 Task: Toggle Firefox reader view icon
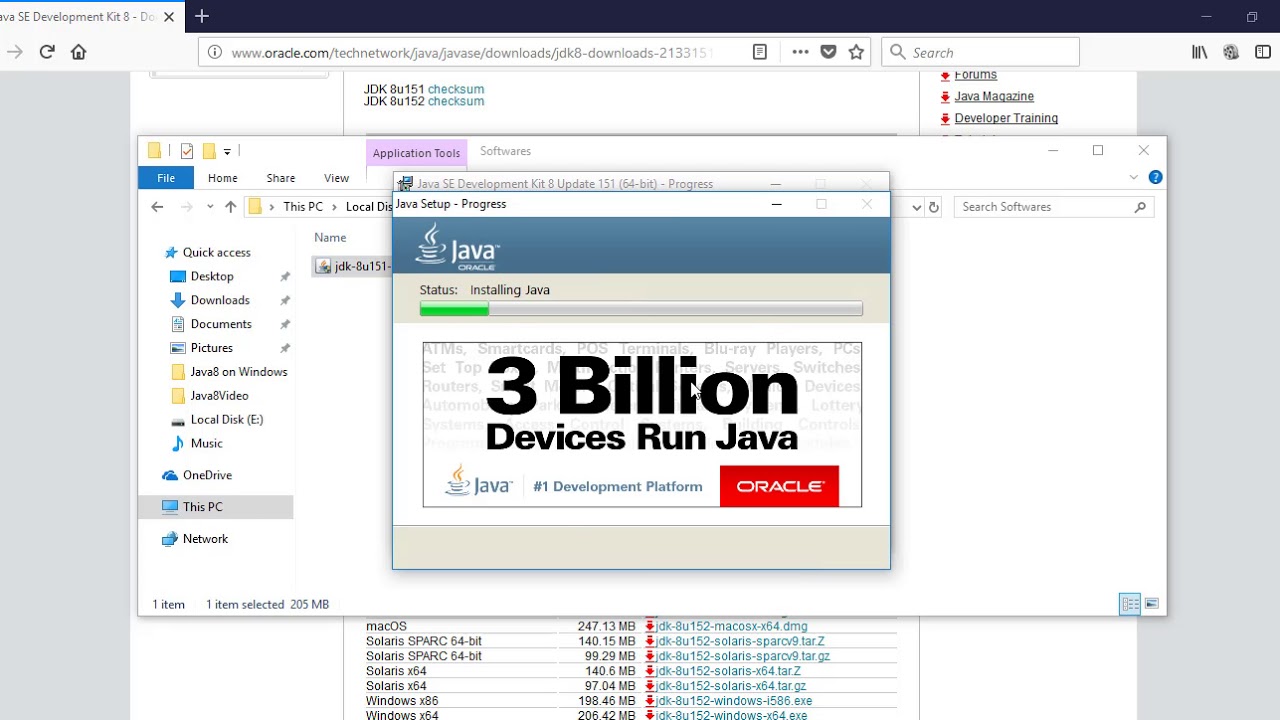pos(760,52)
